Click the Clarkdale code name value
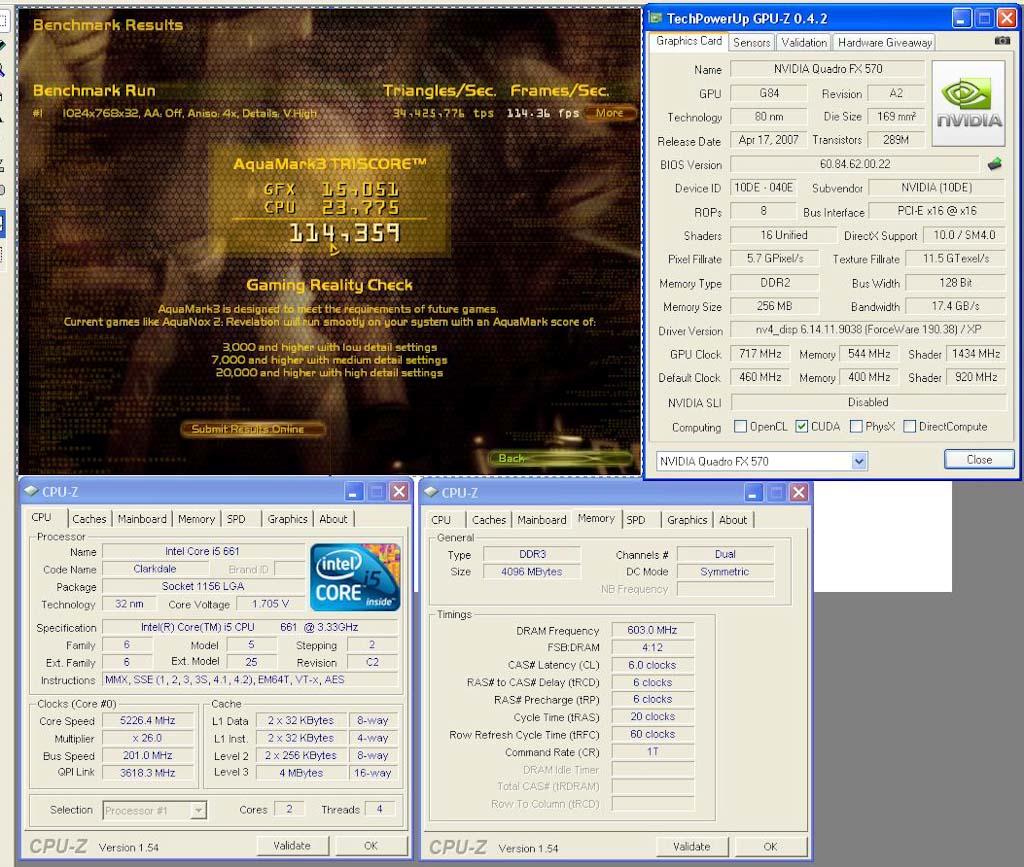The width and height of the screenshot is (1024, 867). coord(155,569)
